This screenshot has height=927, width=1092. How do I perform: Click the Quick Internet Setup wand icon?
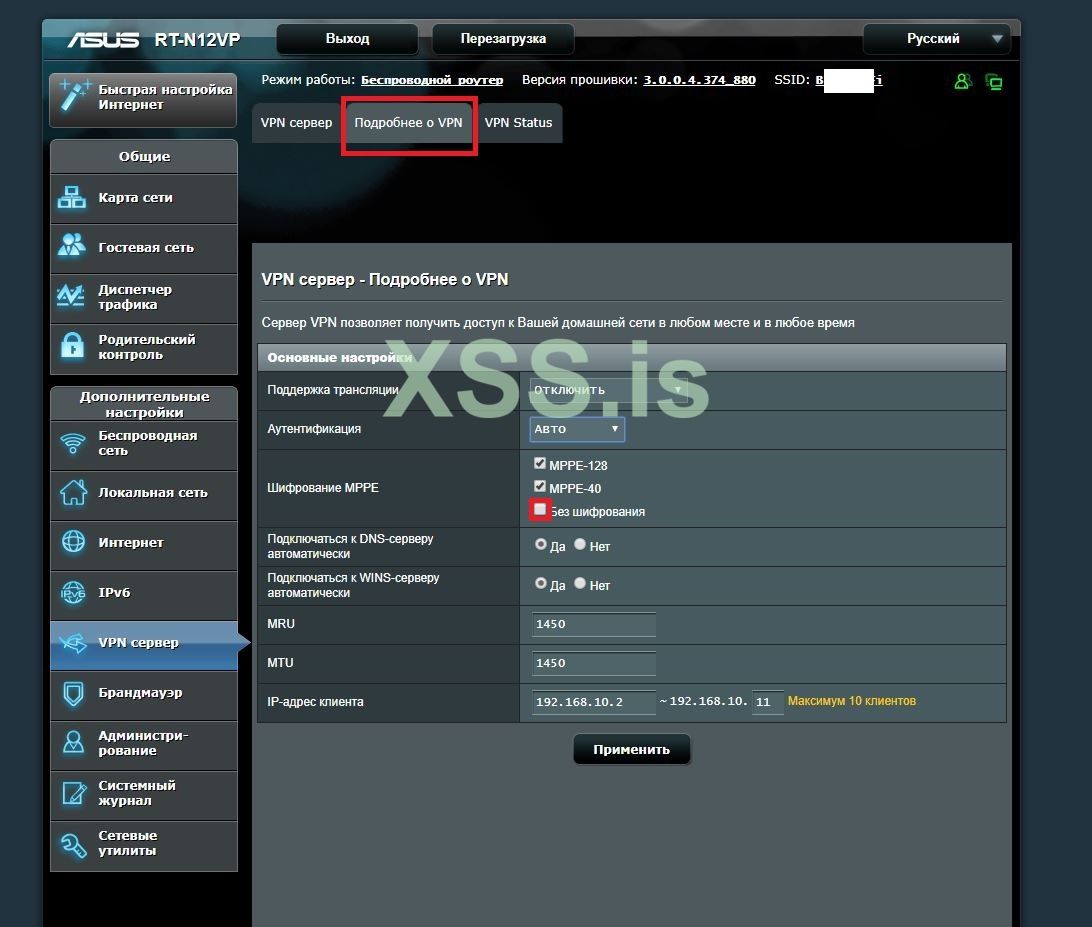pos(74,95)
